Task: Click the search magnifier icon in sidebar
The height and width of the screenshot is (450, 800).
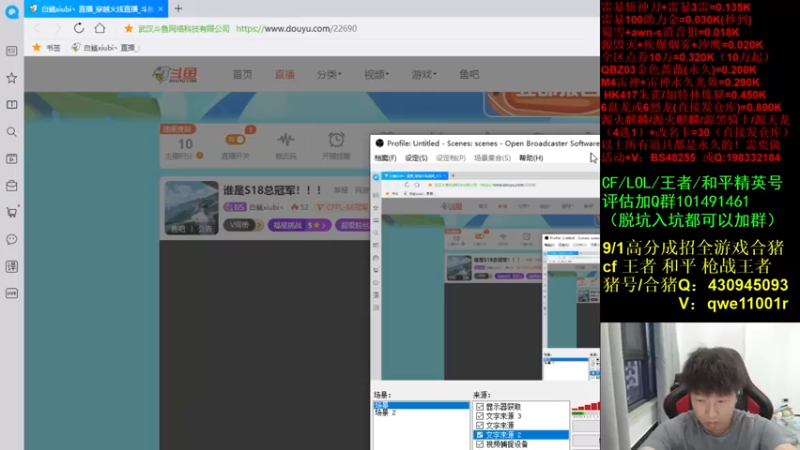Action: point(12,132)
